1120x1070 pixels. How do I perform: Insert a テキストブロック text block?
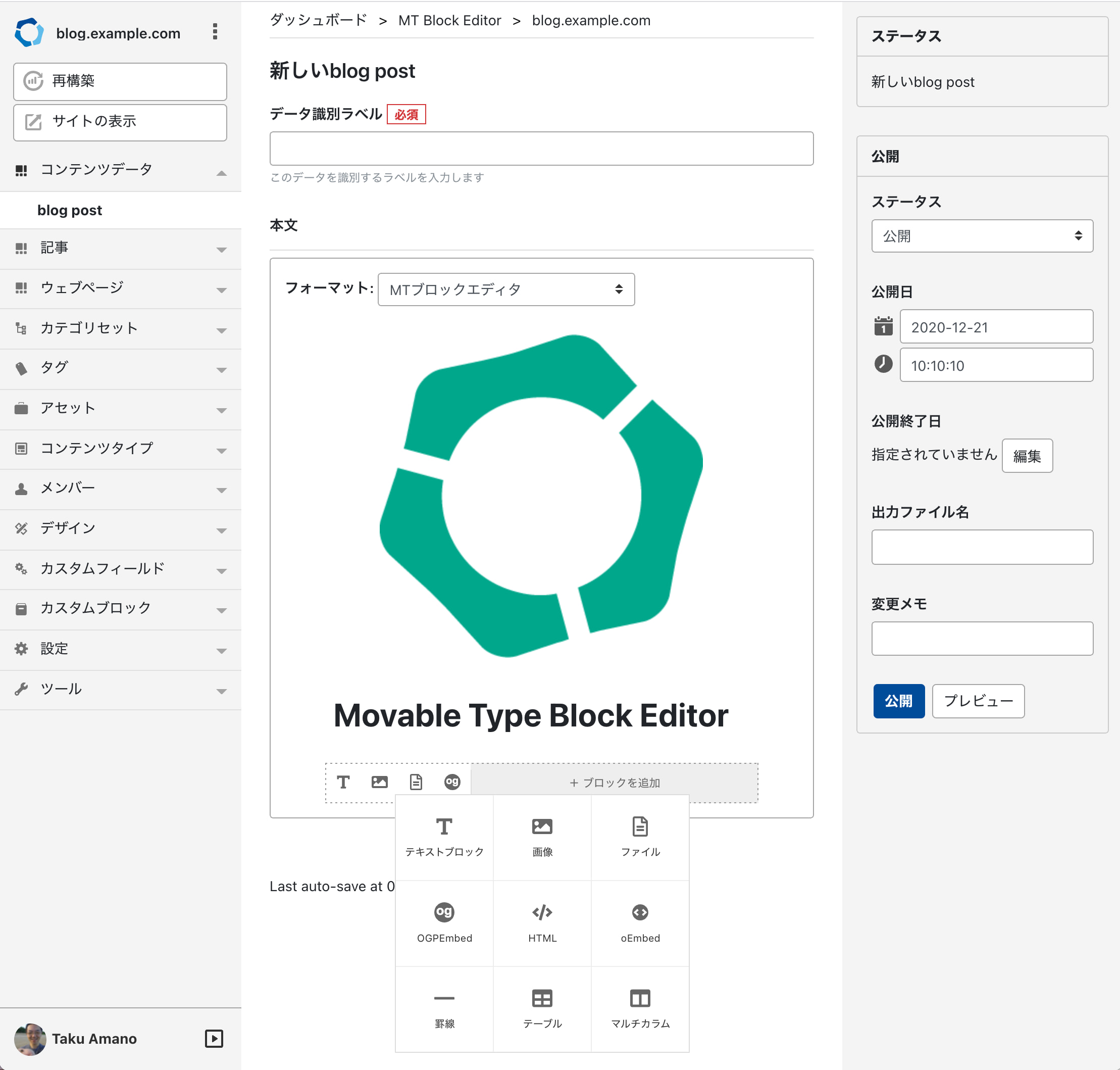(444, 836)
